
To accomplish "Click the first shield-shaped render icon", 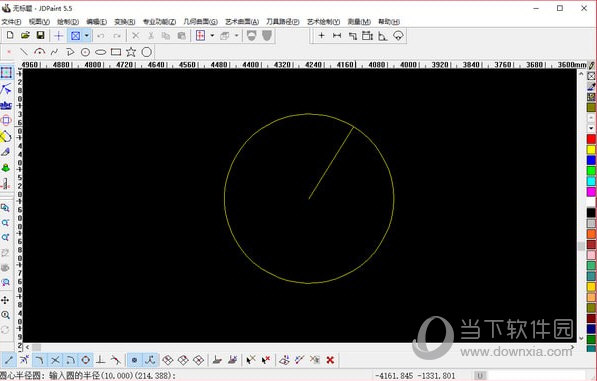I will [251, 36].
